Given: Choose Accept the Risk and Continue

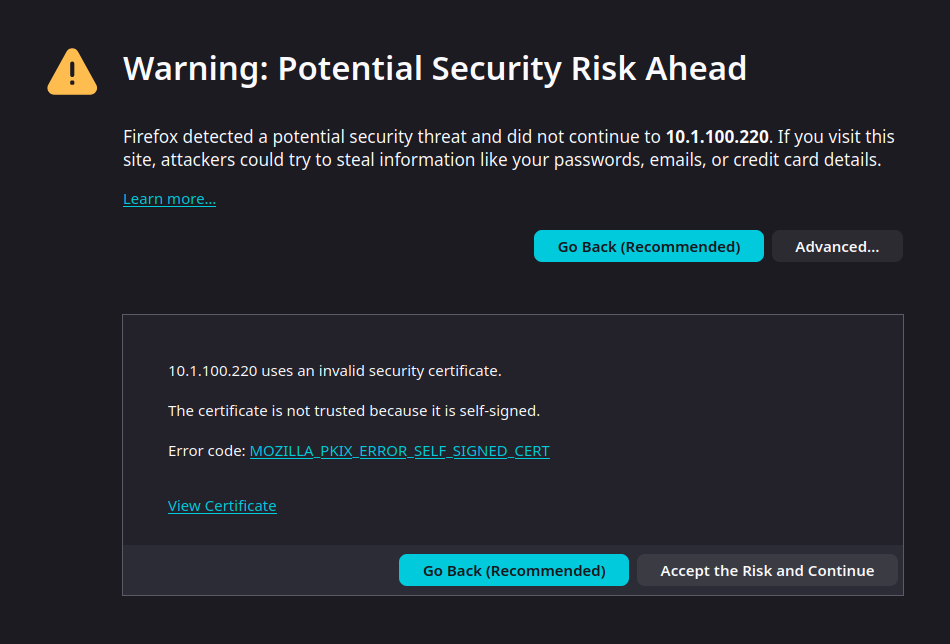Looking at the screenshot, I should coord(767,570).
